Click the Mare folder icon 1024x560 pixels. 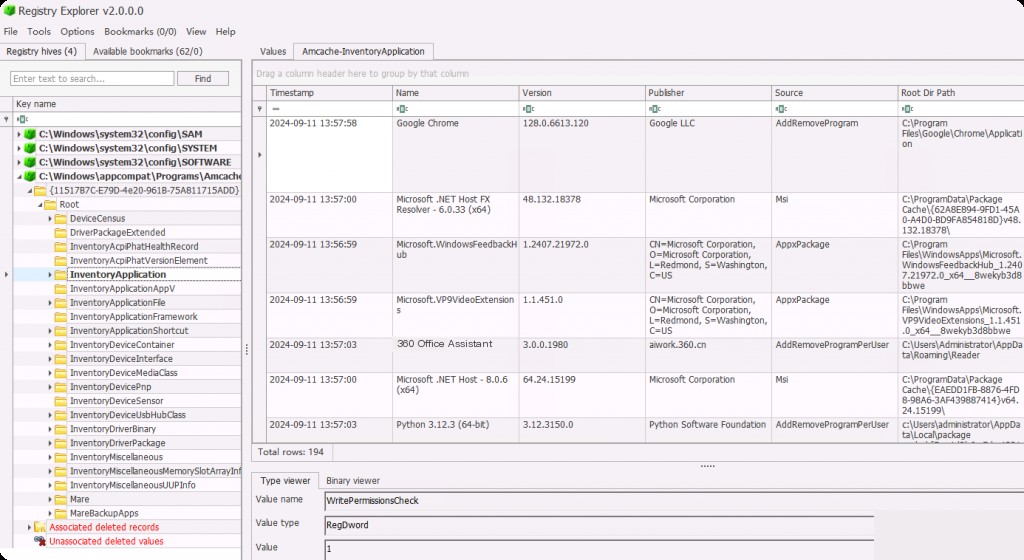click(61, 499)
